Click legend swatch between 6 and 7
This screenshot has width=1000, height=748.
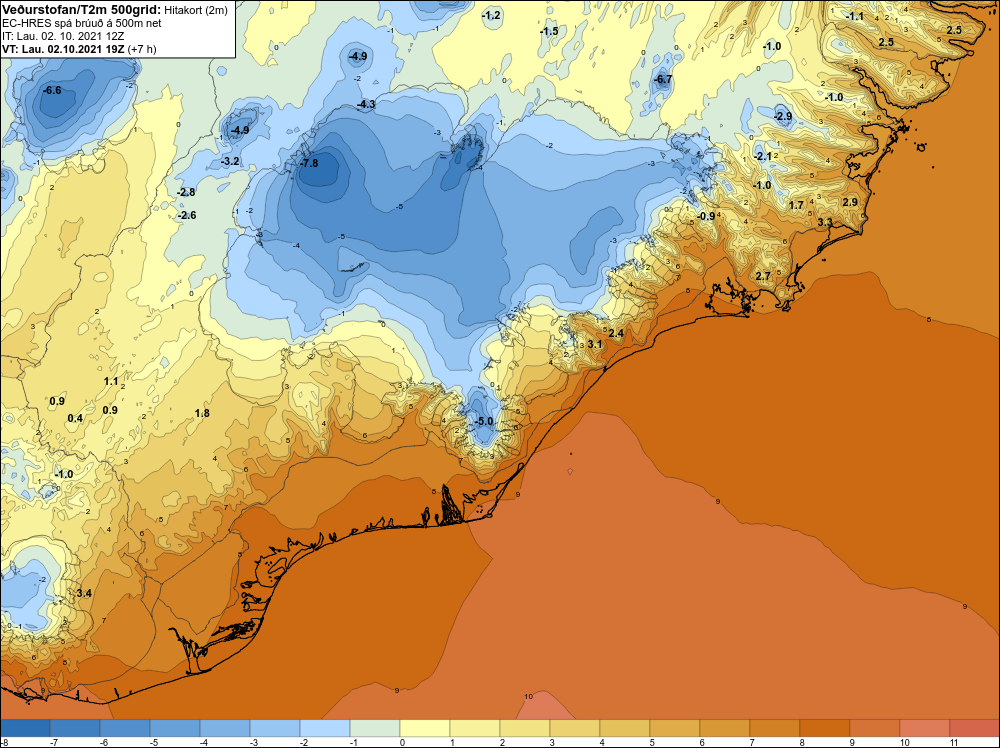(724, 728)
